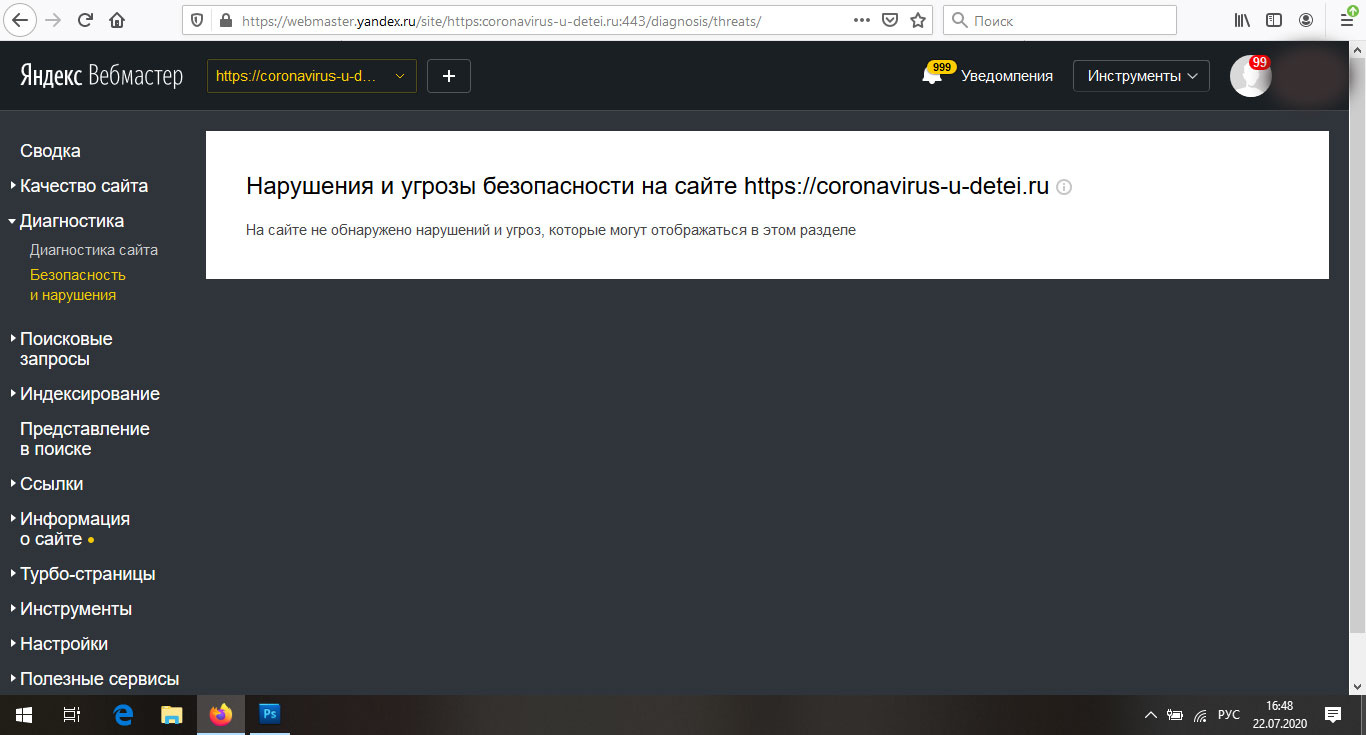1366x735 pixels.
Task: Click the browser forward arrow
Action: coord(53,20)
